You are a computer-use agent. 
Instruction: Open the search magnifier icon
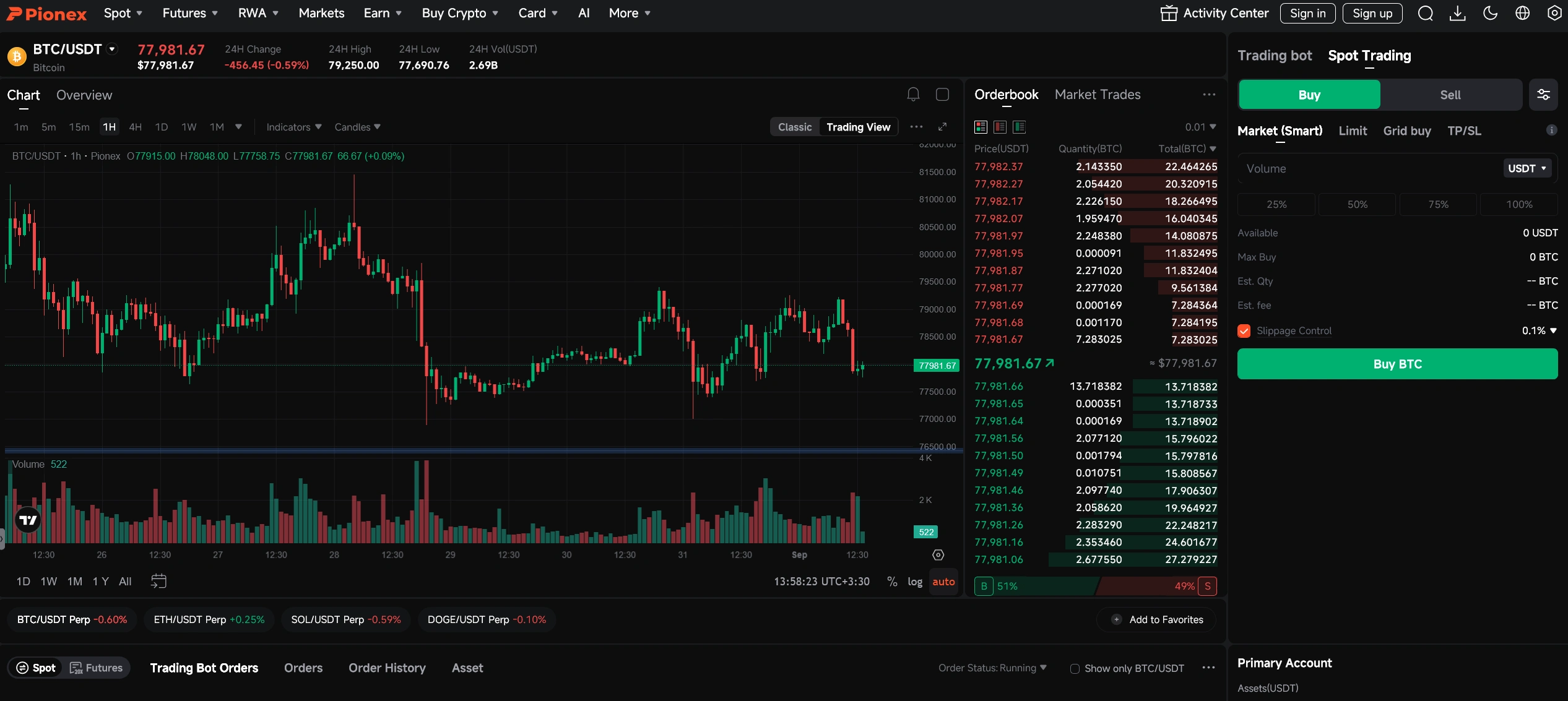point(1426,13)
